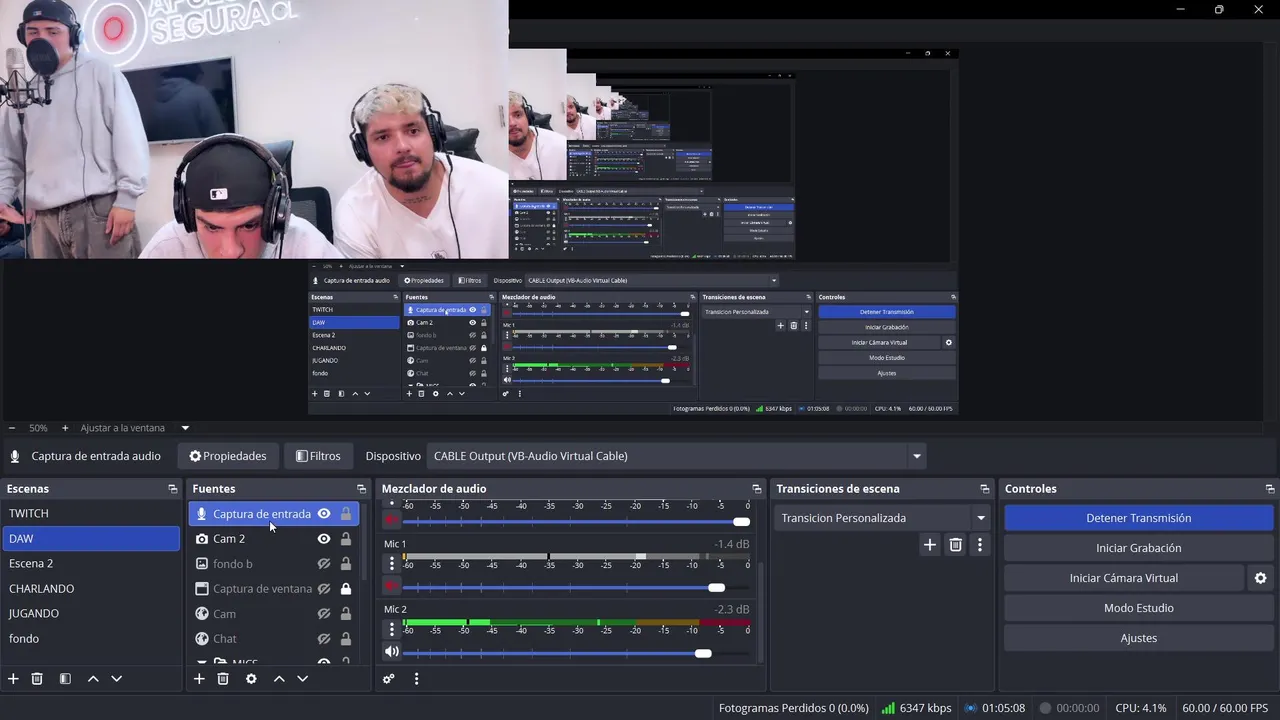Select the Escena 2 scene
Screen dimensions: 1280x720
point(90,563)
